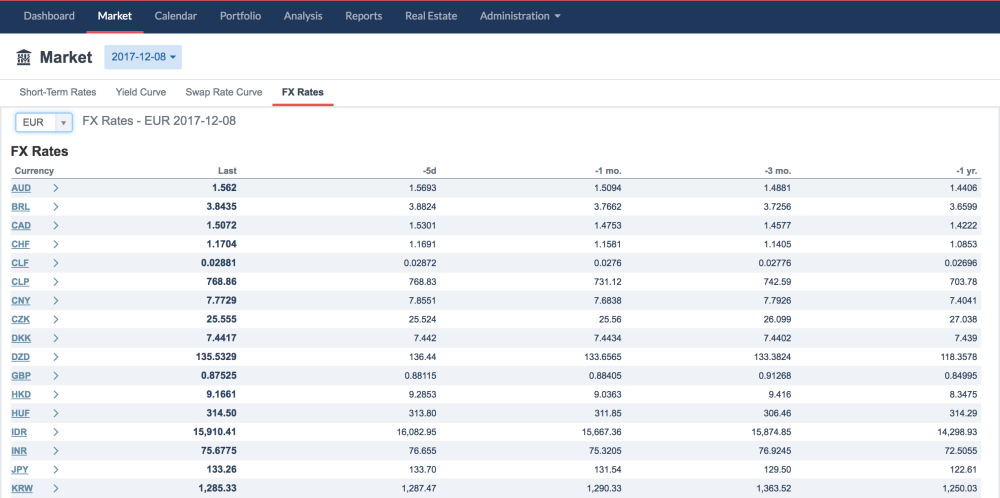The width and height of the screenshot is (1000, 498).
Task: Open the BRL currency link
Action: click(20, 207)
